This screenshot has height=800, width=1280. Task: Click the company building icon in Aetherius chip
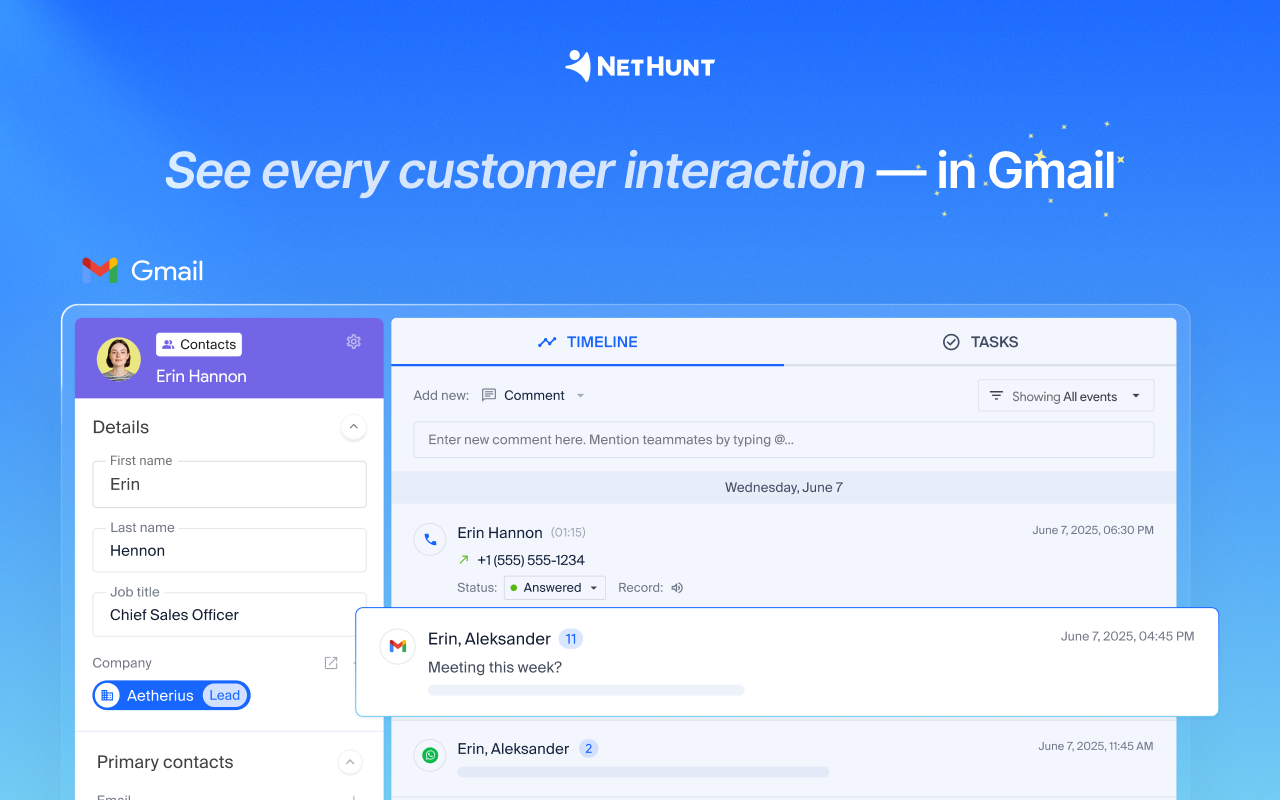pos(107,695)
